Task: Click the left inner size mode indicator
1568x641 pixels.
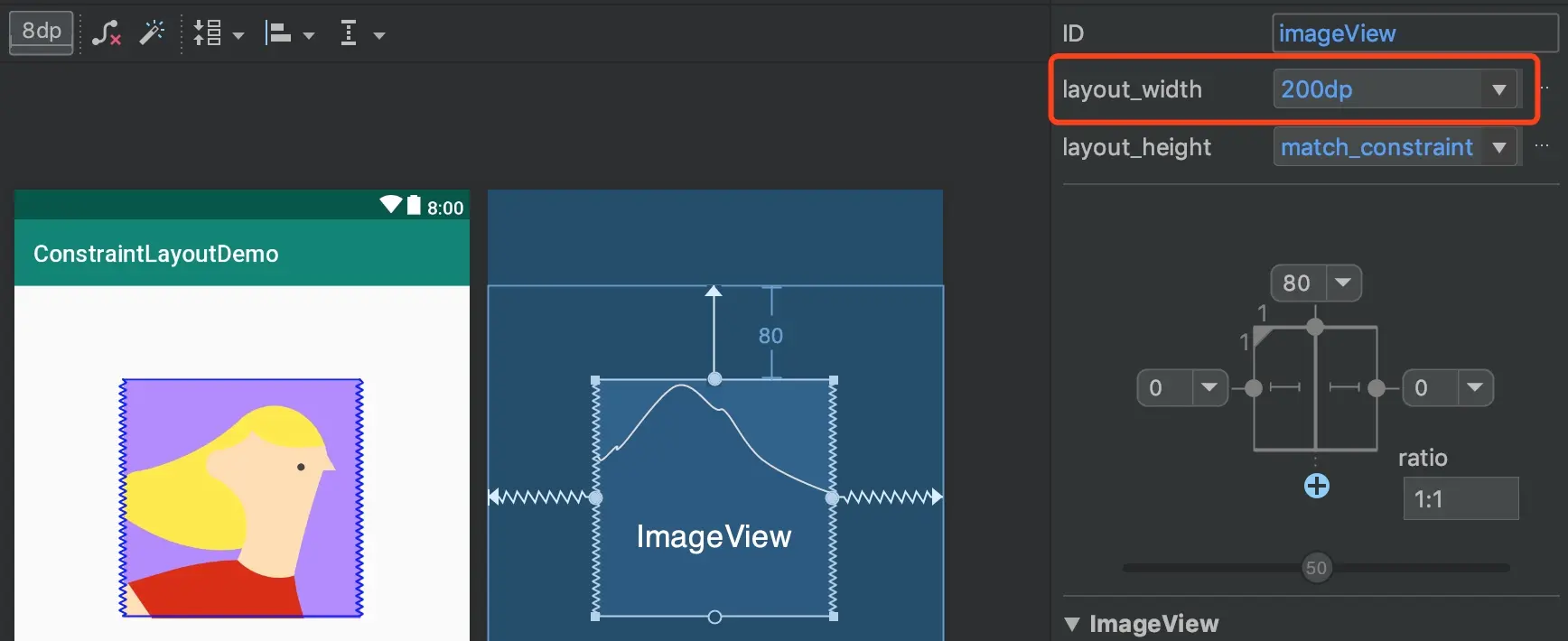Action: pyautogui.click(x=1284, y=387)
